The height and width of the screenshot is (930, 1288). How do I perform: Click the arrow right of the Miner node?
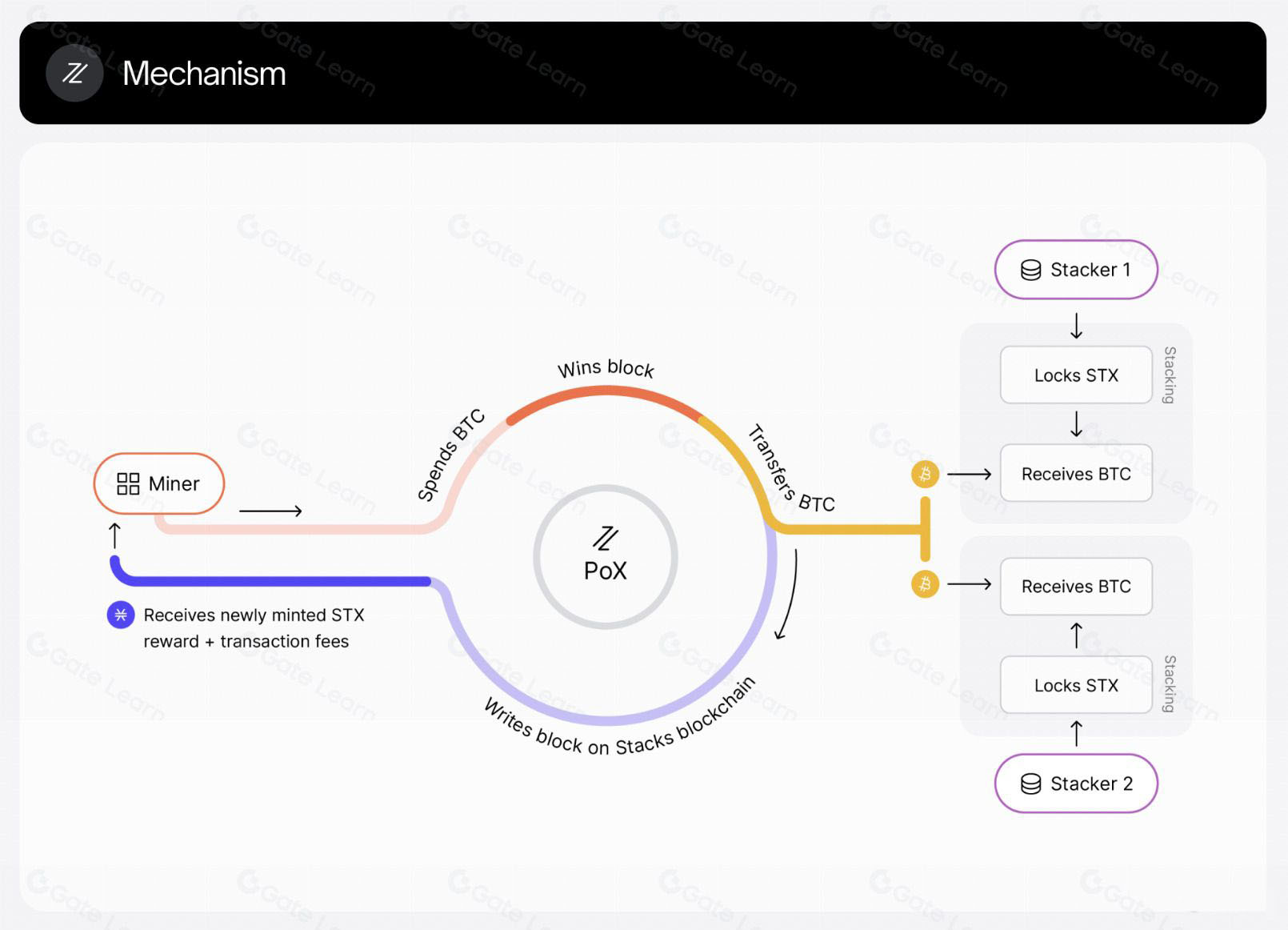270,511
